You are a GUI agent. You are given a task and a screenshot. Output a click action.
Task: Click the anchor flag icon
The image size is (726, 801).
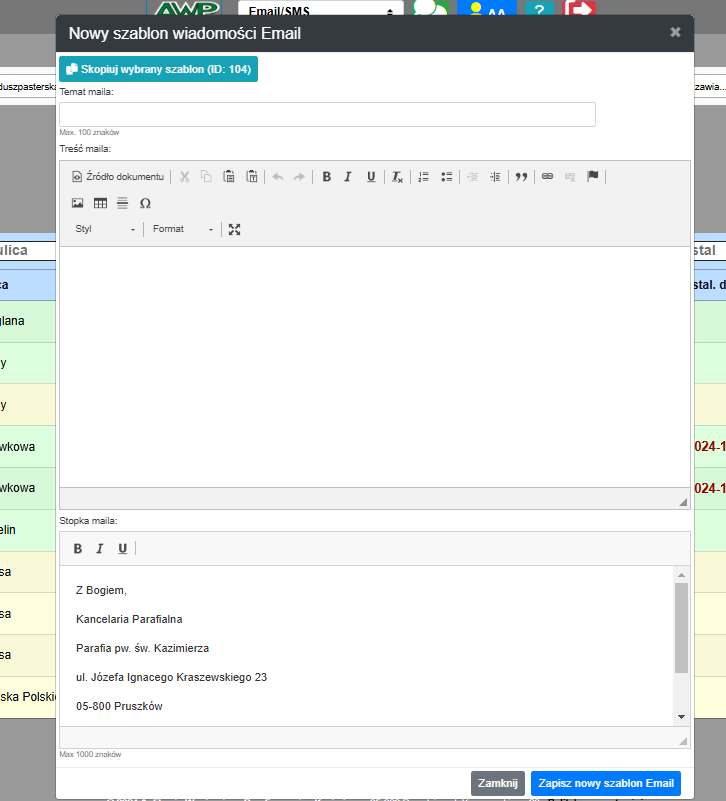[x=593, y=177]
